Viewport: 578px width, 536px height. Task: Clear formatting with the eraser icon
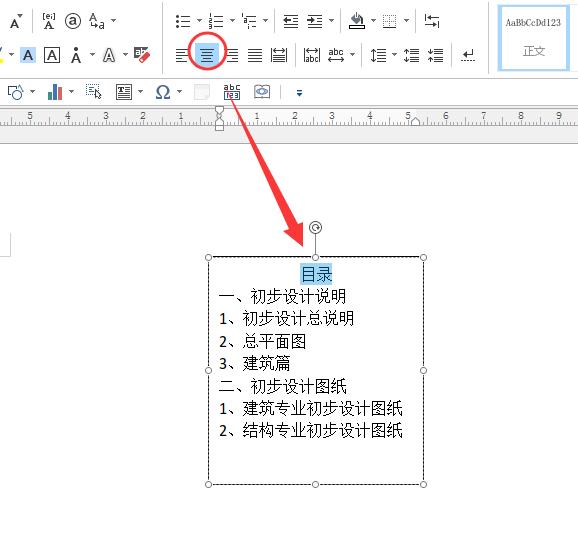tap(142, 55)
